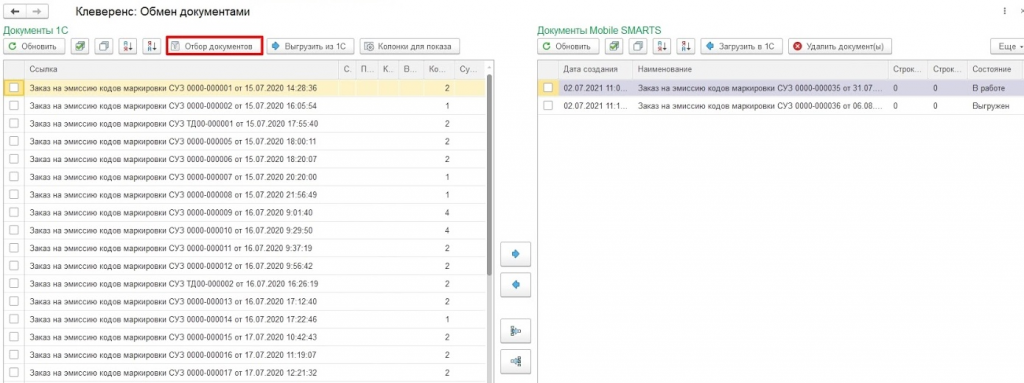This screenshot has height=383, width=1024.
Task: Tick checkbox for order СУЗ ТД00-000001
Action: pyautogui.click(x=14, y=124)
